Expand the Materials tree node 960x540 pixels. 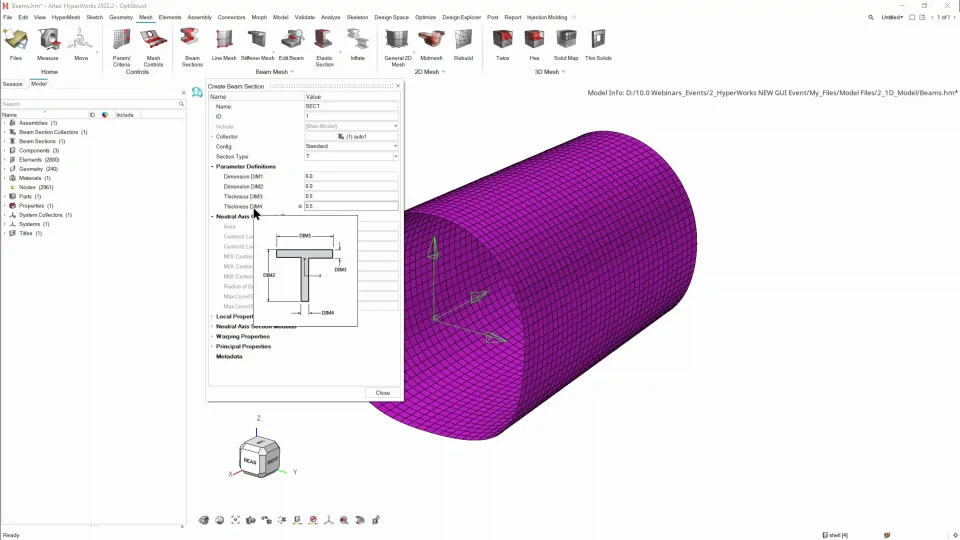click(5, 178)
